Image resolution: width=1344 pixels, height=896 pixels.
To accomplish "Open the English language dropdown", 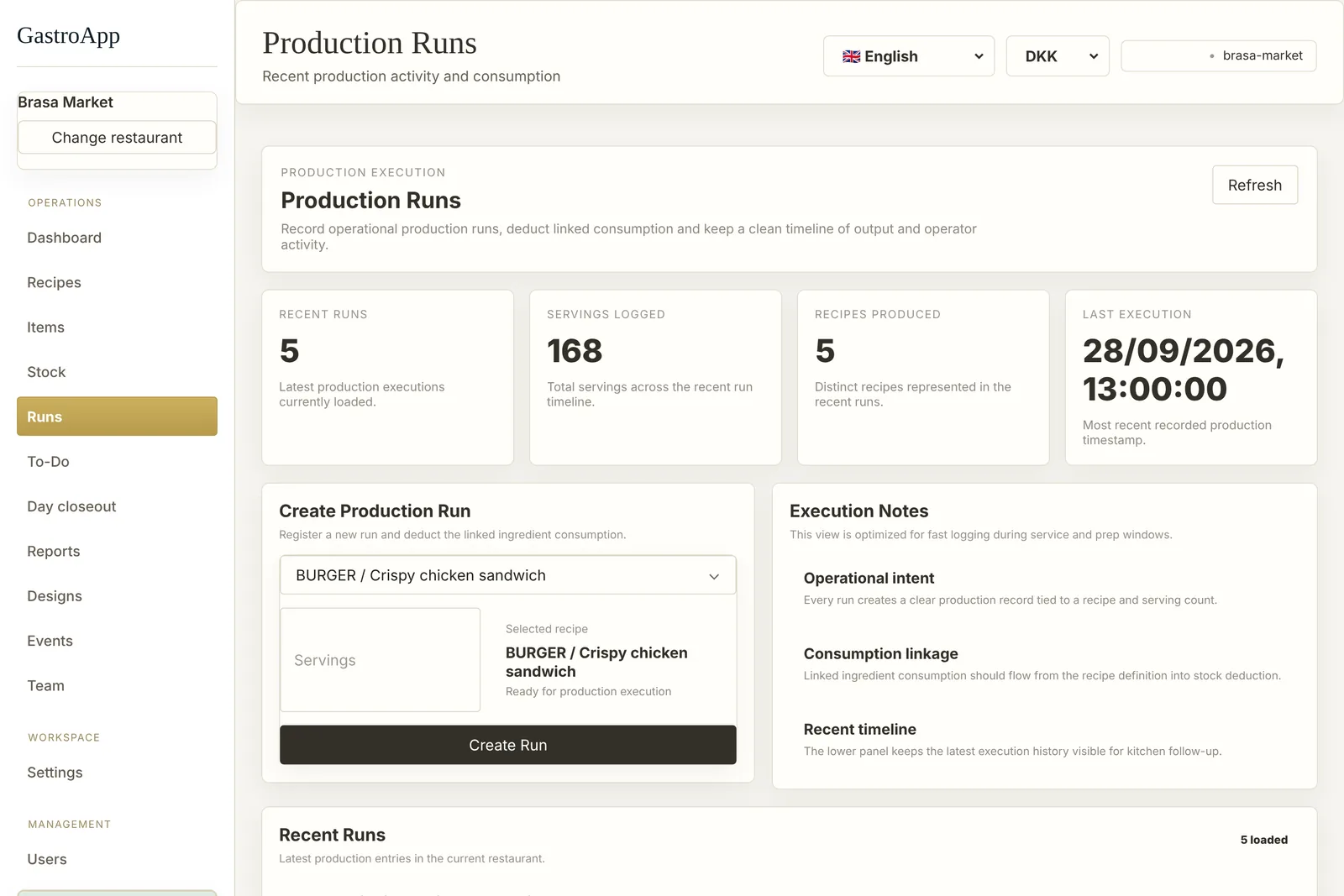I will (909, 56).
